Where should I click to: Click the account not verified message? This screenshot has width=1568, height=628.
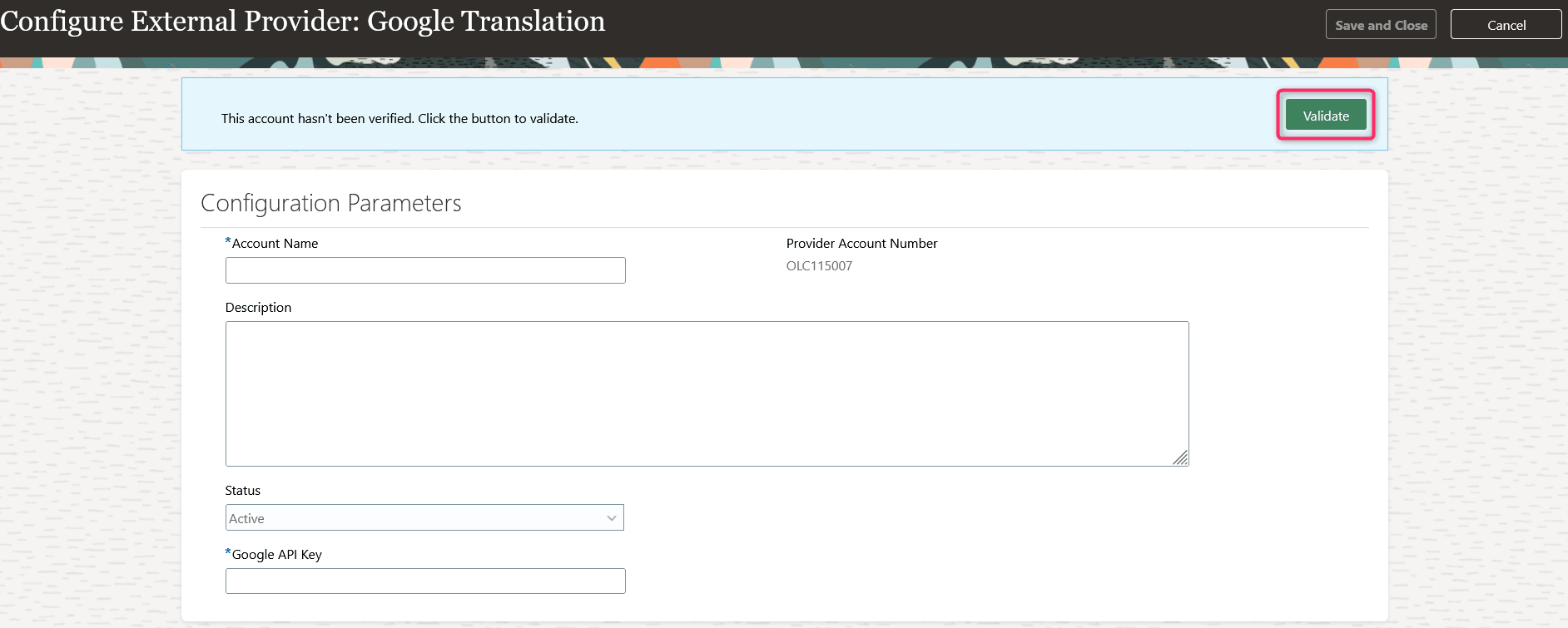(x=399, y=119)
